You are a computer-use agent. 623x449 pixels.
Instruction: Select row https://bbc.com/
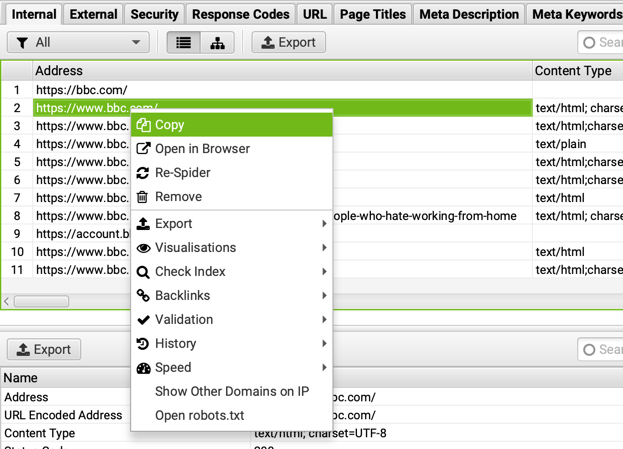(282, 90)
